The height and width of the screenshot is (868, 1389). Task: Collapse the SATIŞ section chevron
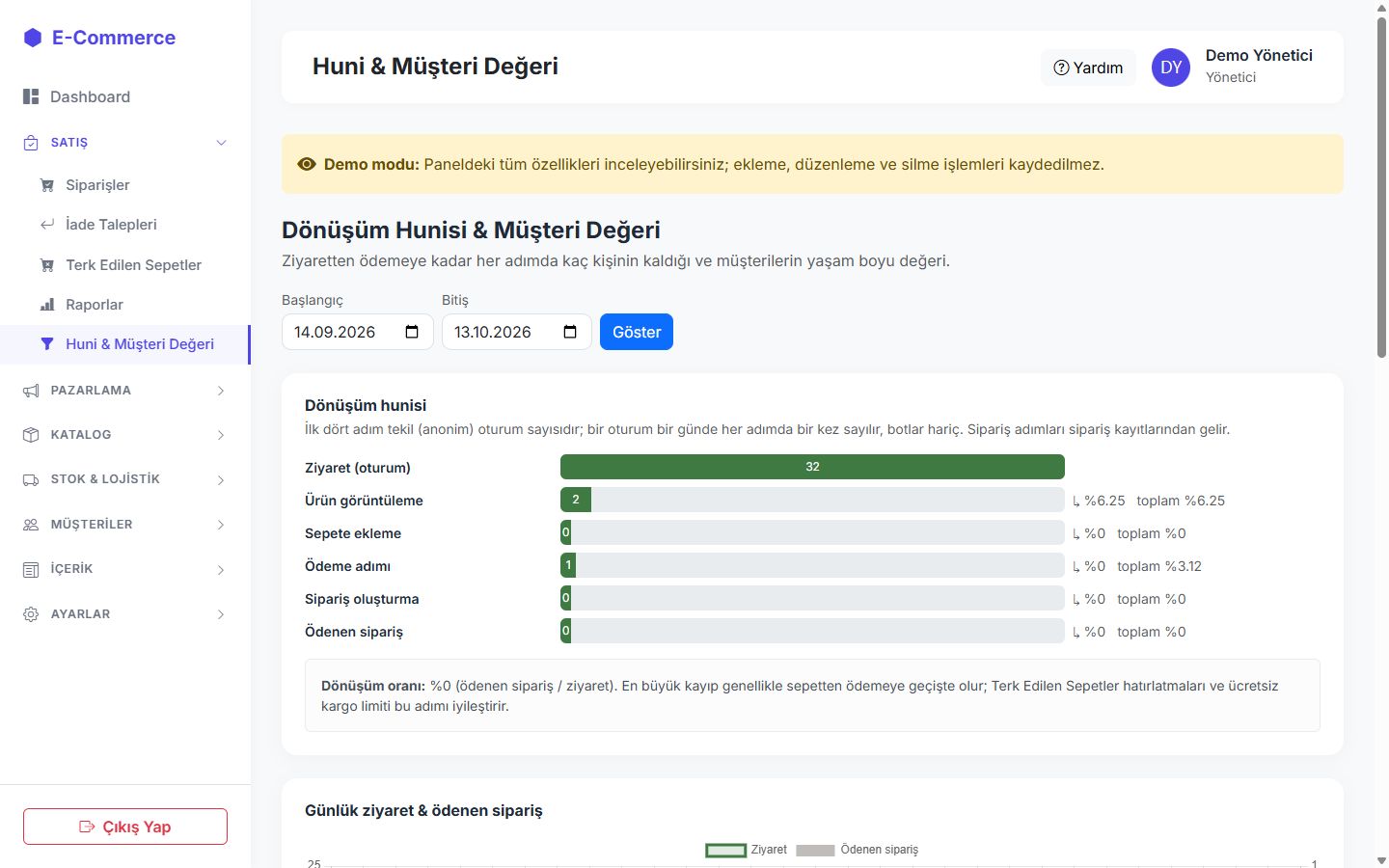[221, 143]
